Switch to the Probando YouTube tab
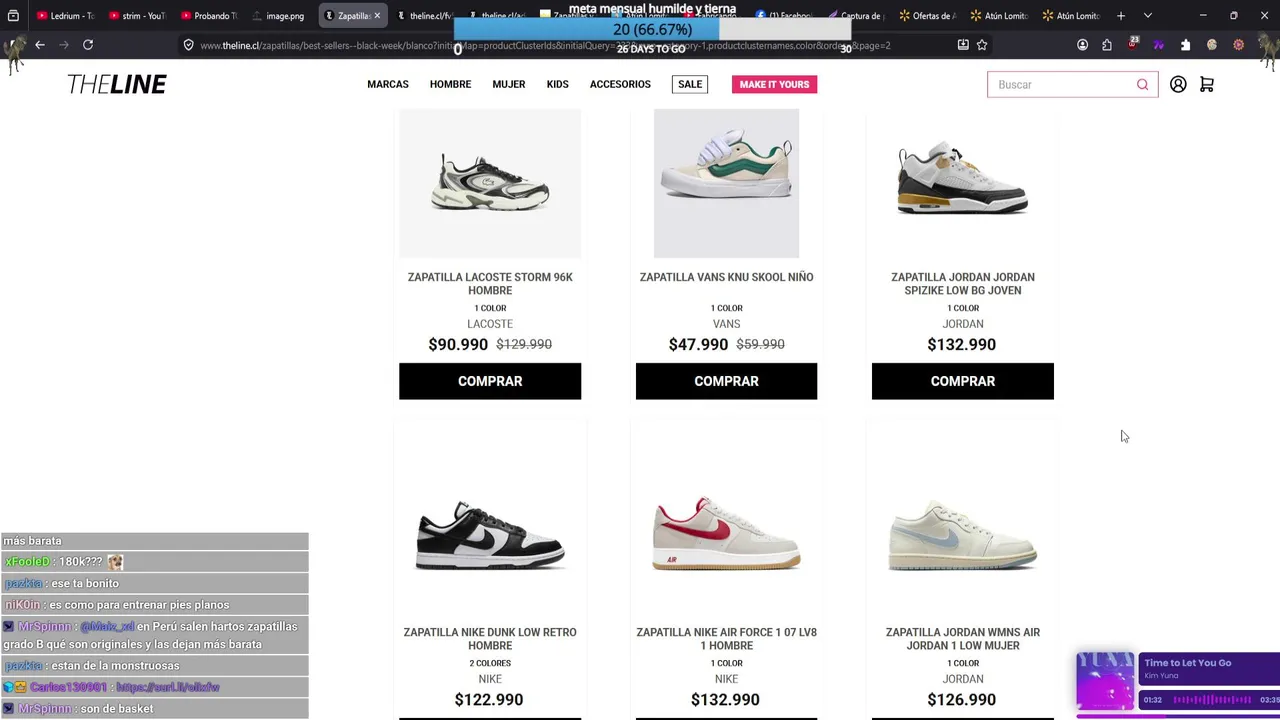1280x720 pixels. coord(208,16)
